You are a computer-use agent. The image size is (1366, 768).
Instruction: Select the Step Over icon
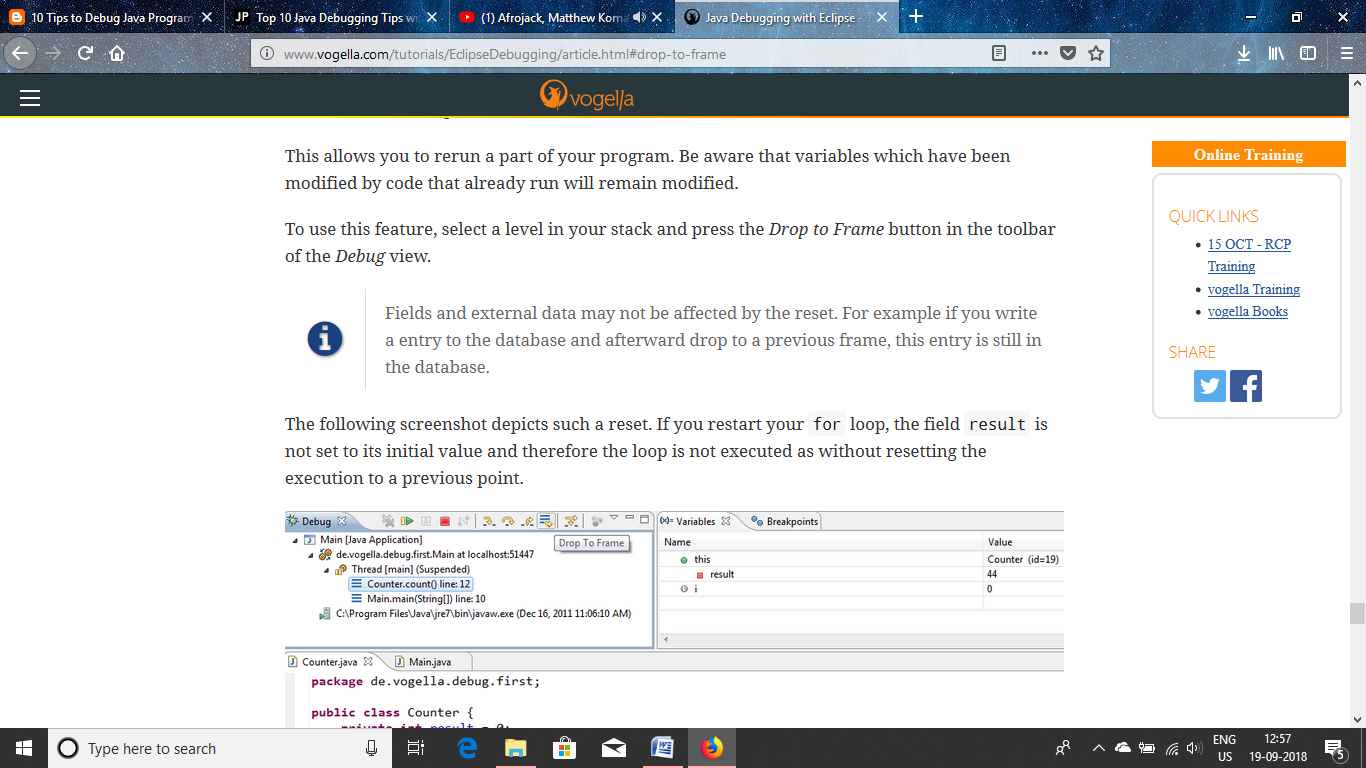point(508,520)
